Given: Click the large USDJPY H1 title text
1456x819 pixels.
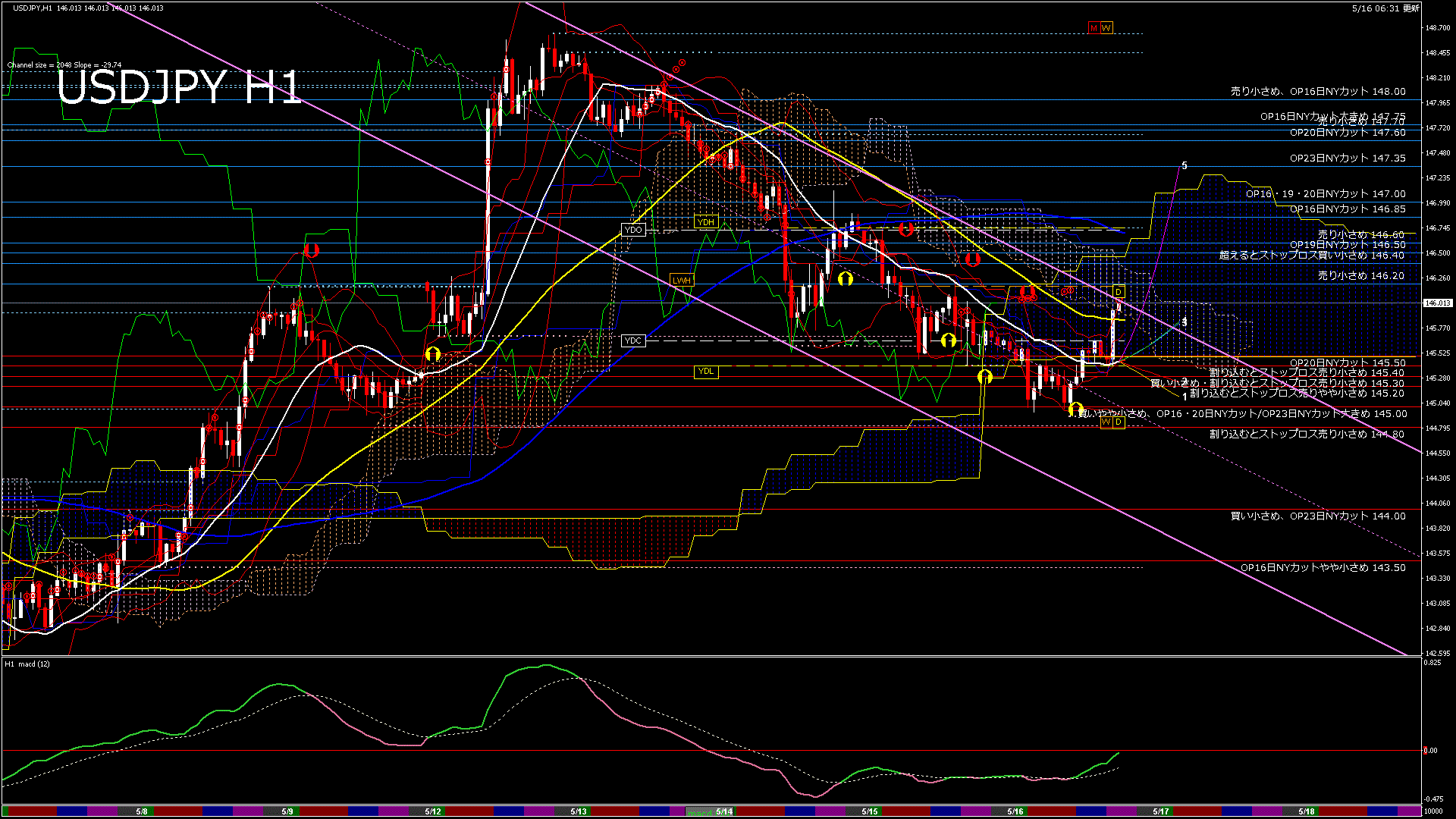Looking at the screenshot, I should [178, 88].
